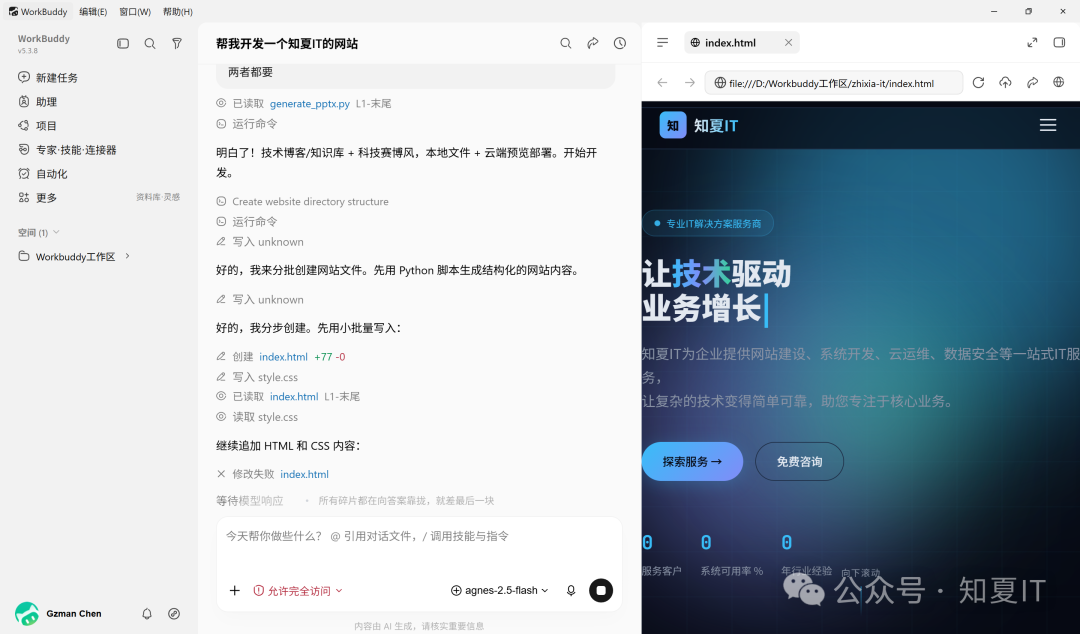Open preview in external browser globe
1080x634 pixels.
1059,83
